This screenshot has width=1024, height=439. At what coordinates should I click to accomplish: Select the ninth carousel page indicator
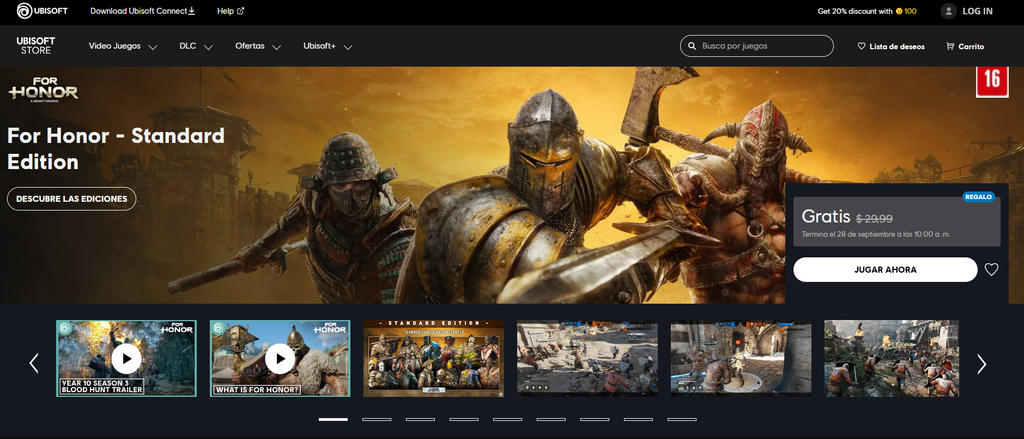(x=682, y=419)
